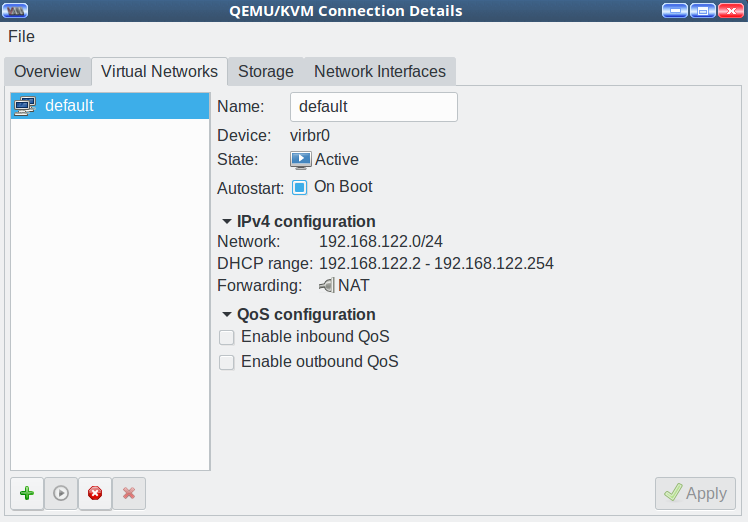Minimize the Connection Details window
Screen dimensions: 748x522
click(x=675, y=10)
